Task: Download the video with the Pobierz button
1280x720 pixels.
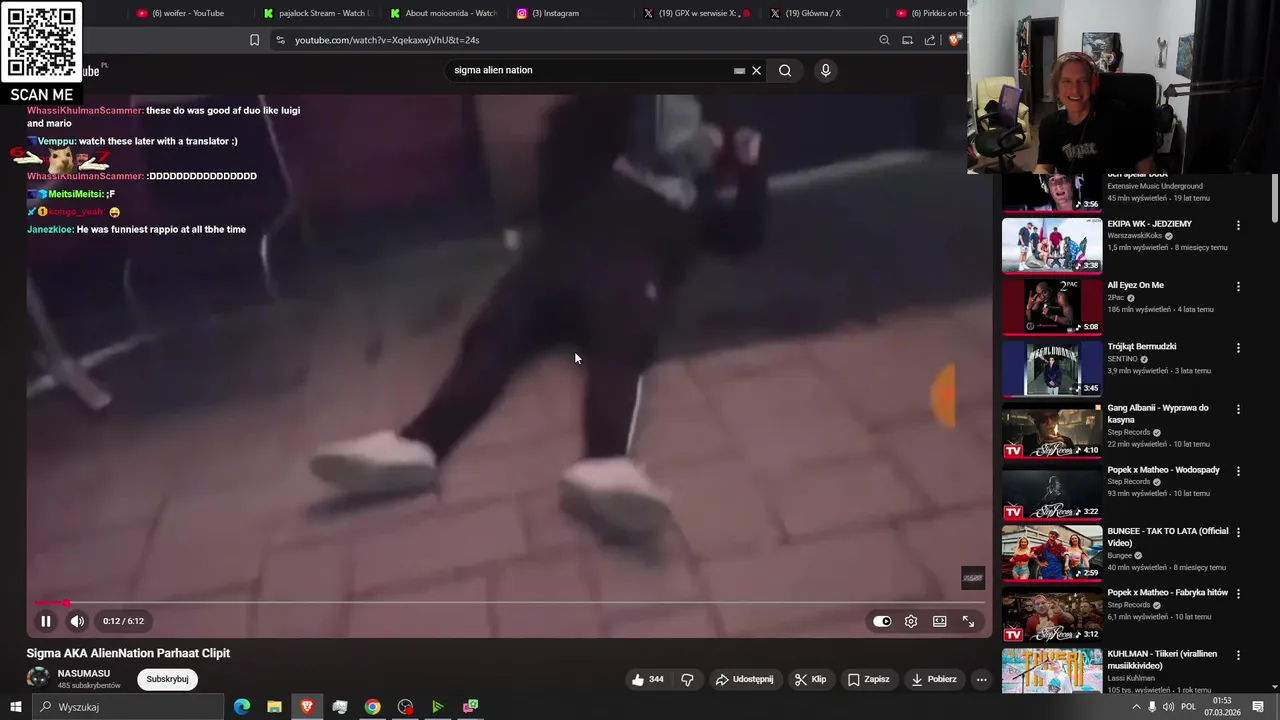Action: pos(934,679)
